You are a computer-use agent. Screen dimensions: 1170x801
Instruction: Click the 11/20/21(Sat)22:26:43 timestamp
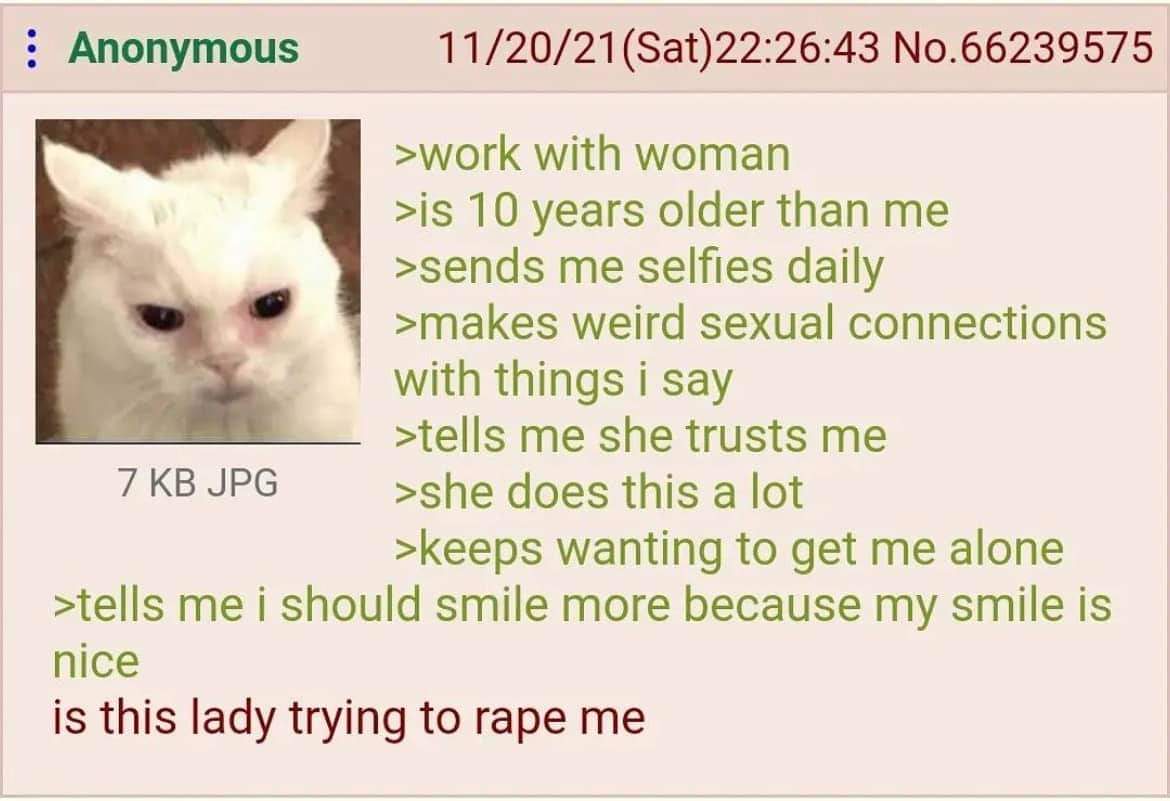click(x=658, y=48)
